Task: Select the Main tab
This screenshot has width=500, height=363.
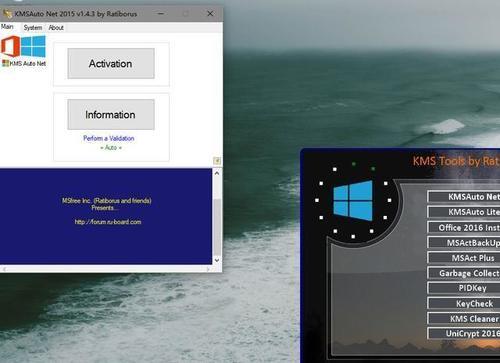Action: pos(7,27)
